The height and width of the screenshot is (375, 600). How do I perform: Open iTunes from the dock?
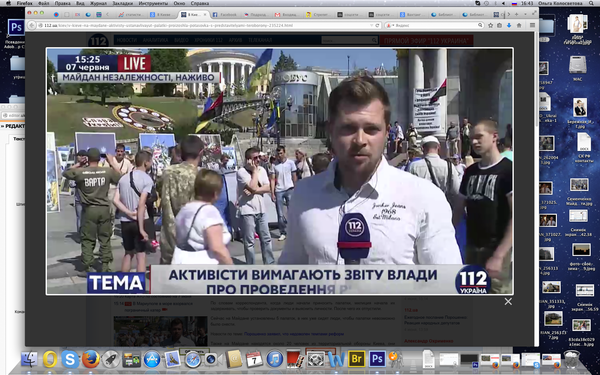tap(274, 359)
